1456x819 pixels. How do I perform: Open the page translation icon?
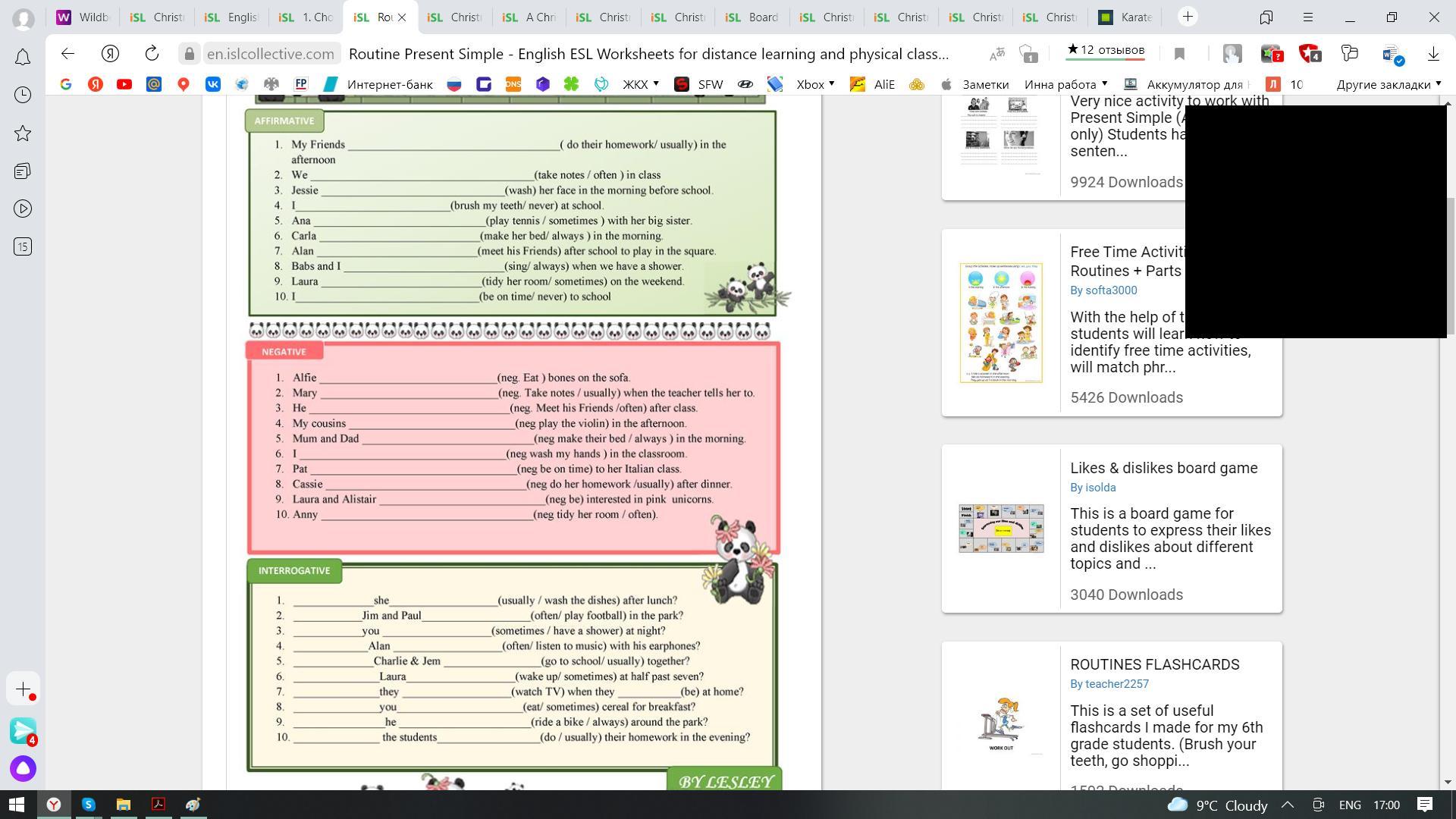coord(997,53)
